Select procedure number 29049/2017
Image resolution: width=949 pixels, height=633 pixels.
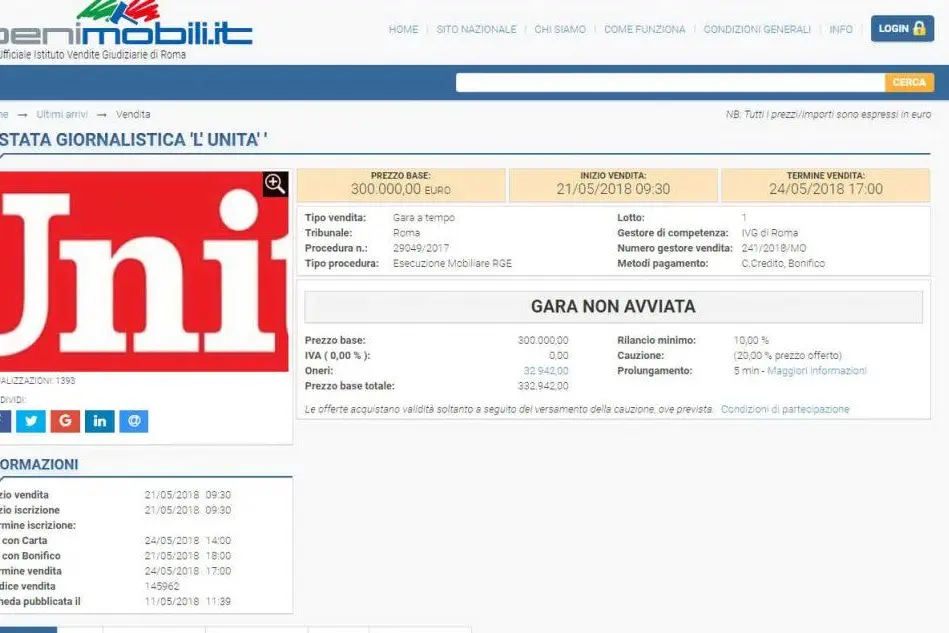(421, 248)
